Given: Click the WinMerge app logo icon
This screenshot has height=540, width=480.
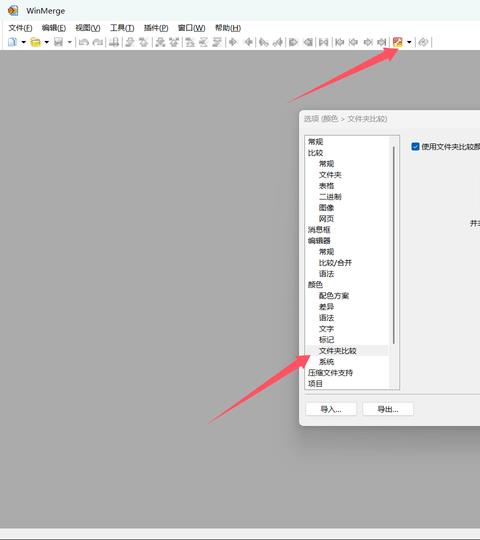Looking at the screenshot, I should (x=13, y=11).
